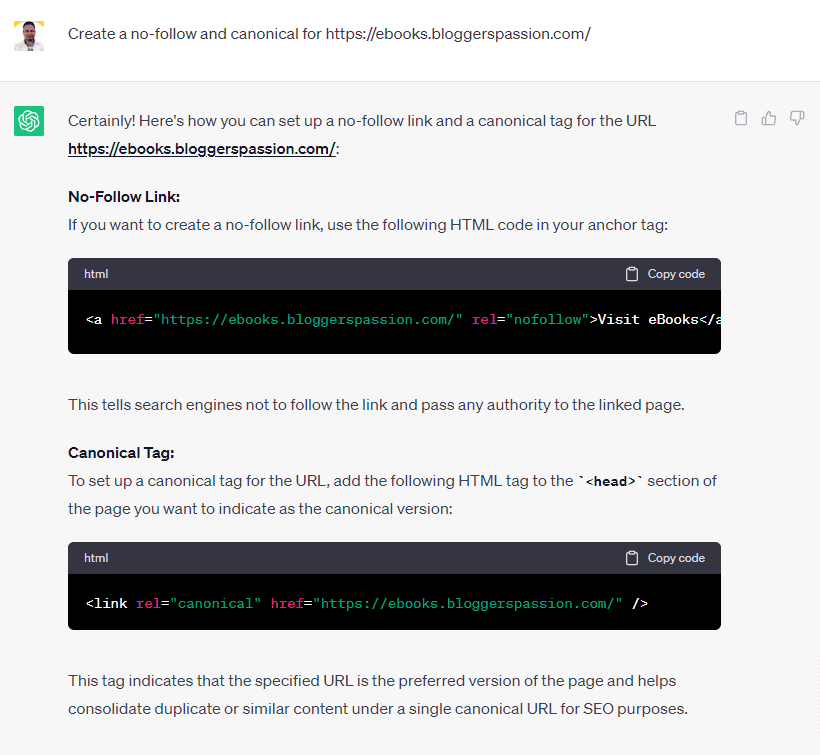Screen dimensions: 820x755
Task: Click the "Canonical Tag:" heading
Action: point(121,453)
